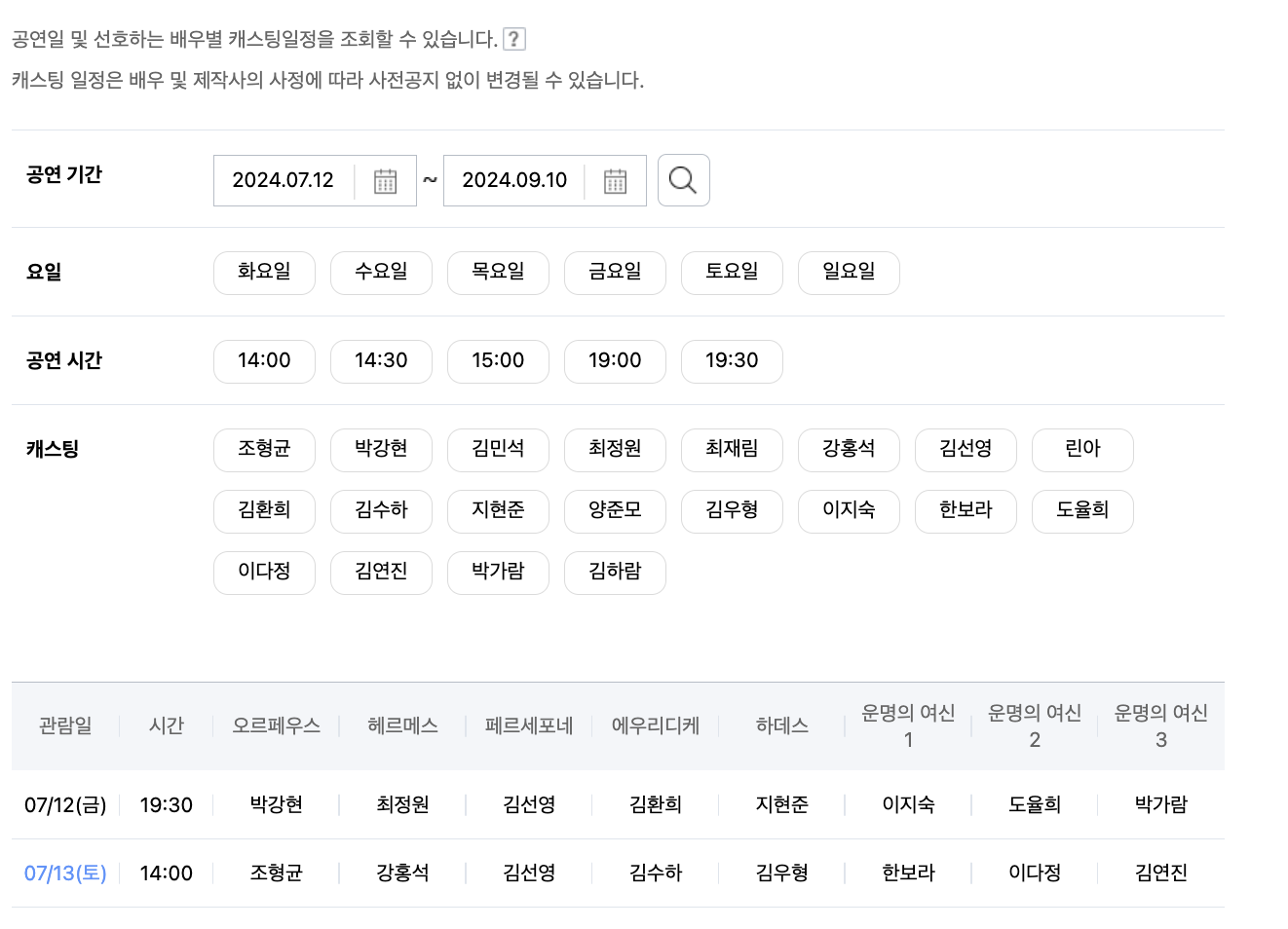
Task: Filter casting by 조형균
Action: [x=264, y=450]
